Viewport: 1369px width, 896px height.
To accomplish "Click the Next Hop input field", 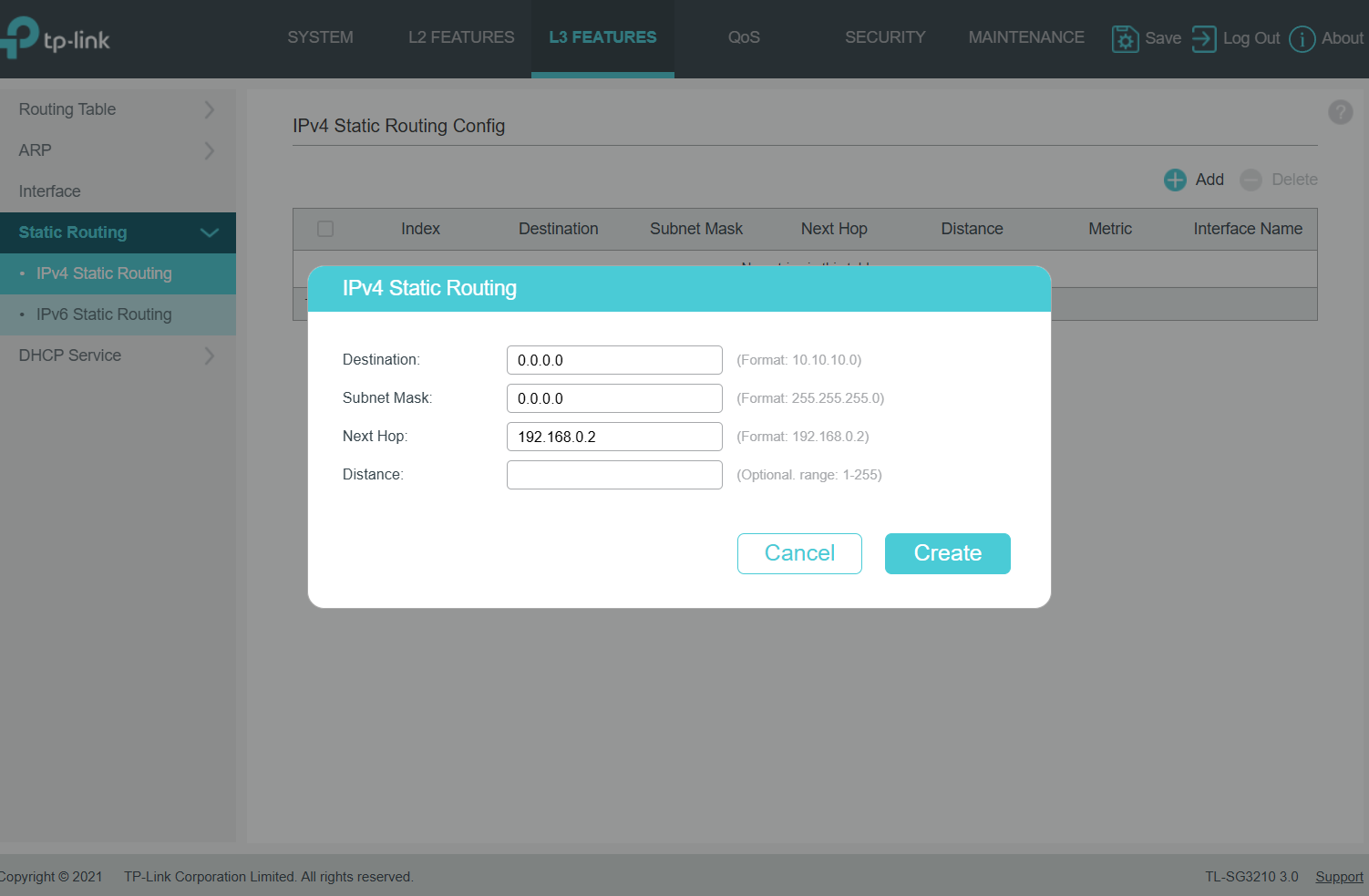I will [613, 437].
